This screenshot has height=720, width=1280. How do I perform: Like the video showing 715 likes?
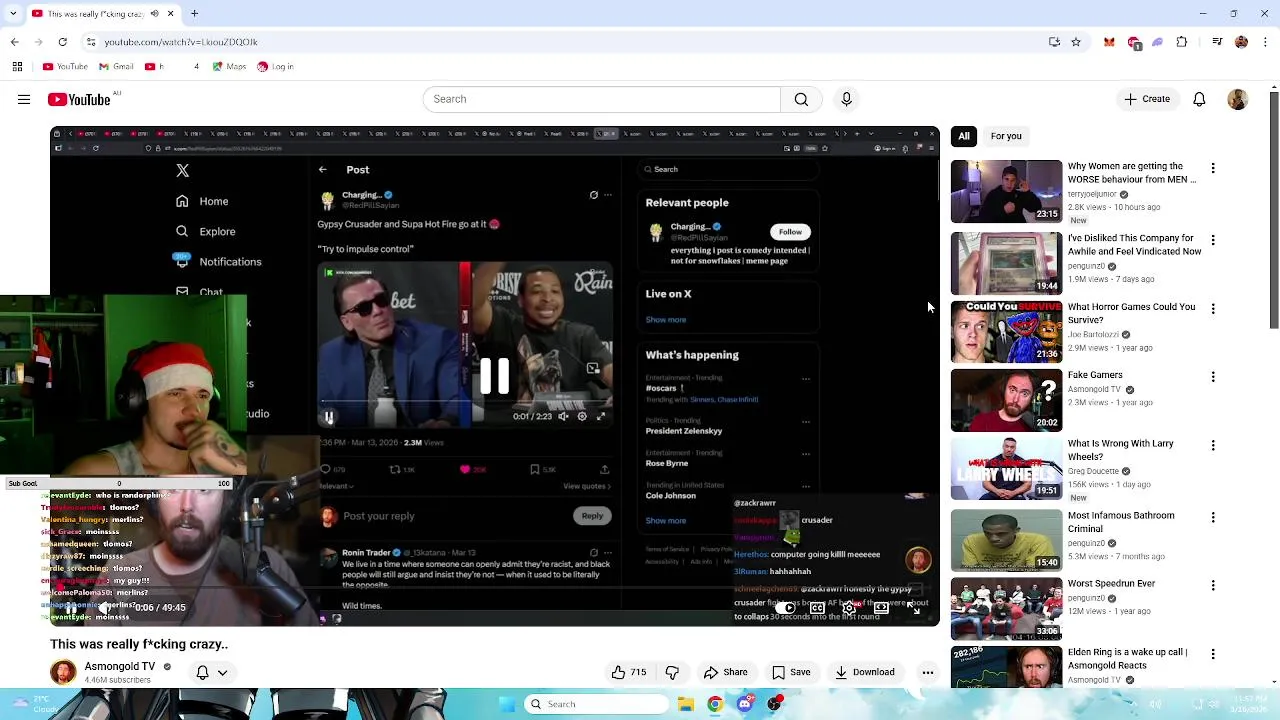[x=629, y=672]
